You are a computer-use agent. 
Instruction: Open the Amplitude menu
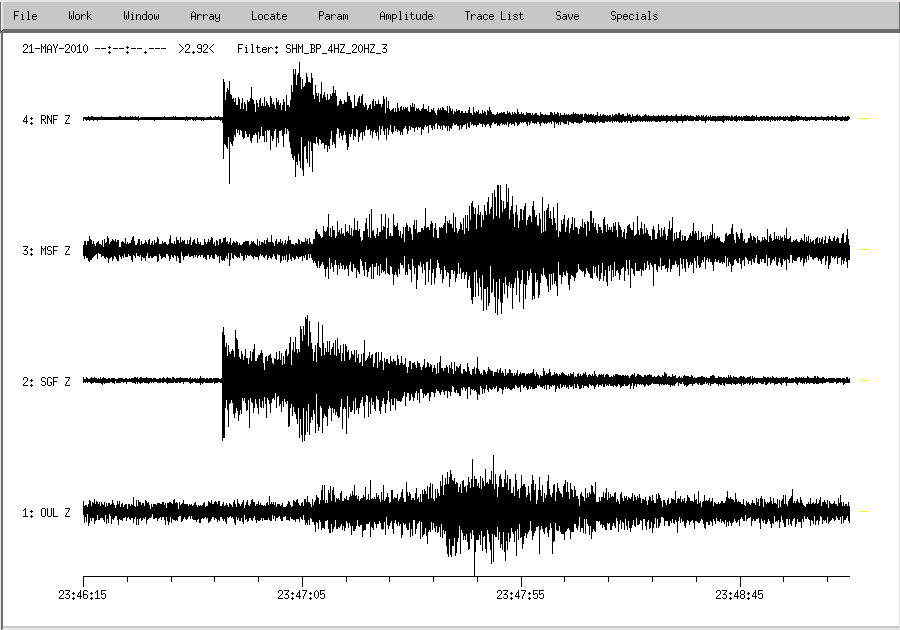point(406,16)
